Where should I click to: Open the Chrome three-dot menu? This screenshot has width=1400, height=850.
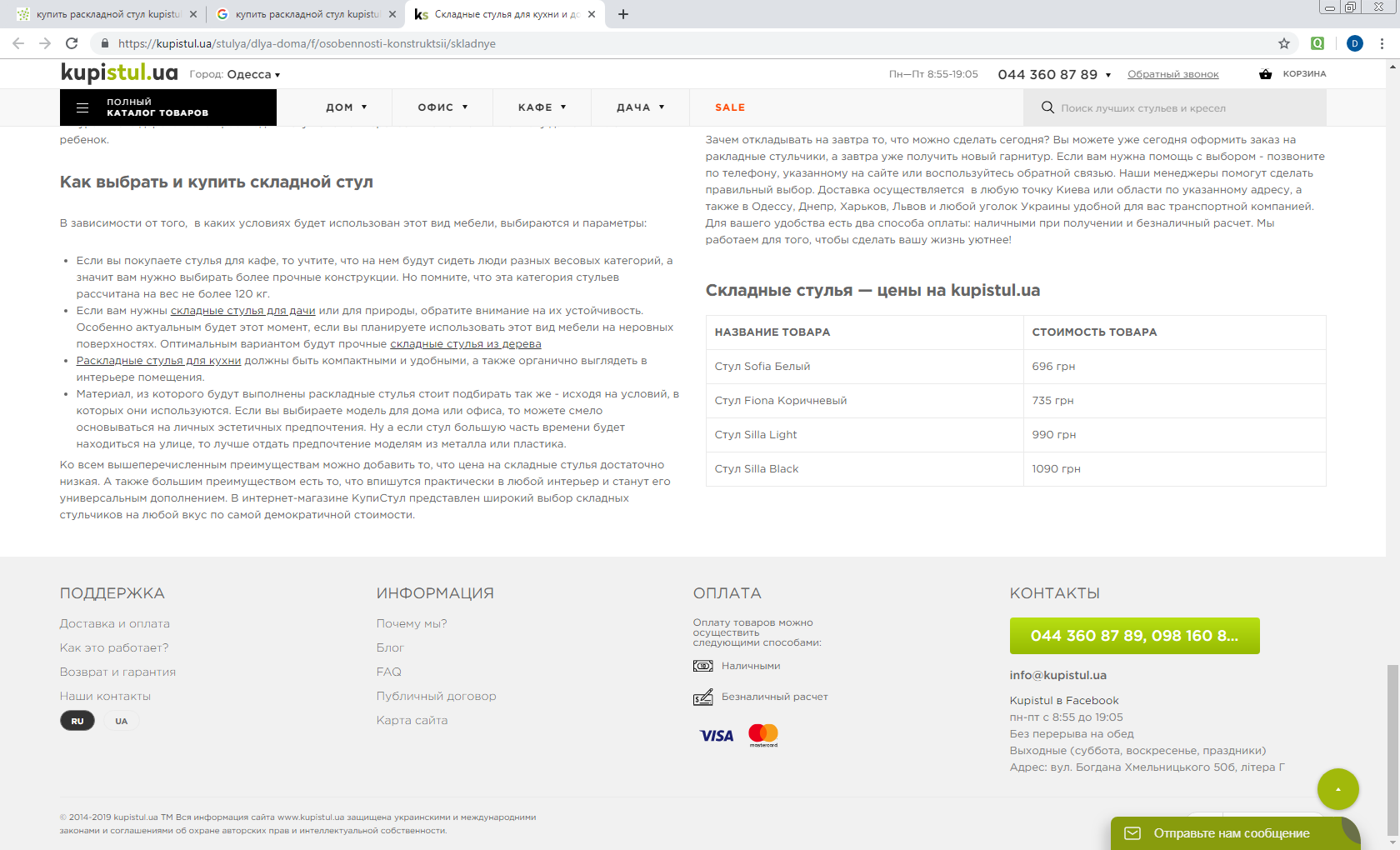pyautogui.click(x=1382, y=43)
